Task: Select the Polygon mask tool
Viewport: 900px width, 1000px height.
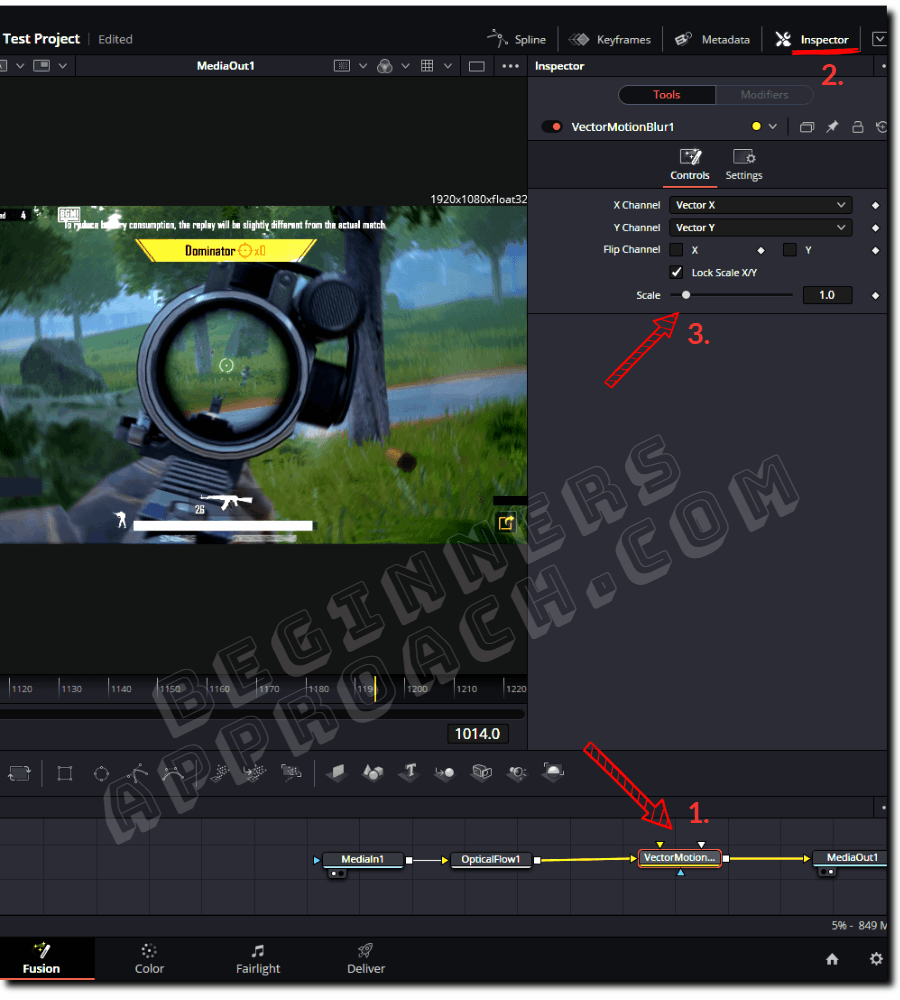Action: click(x=139, y=772)
